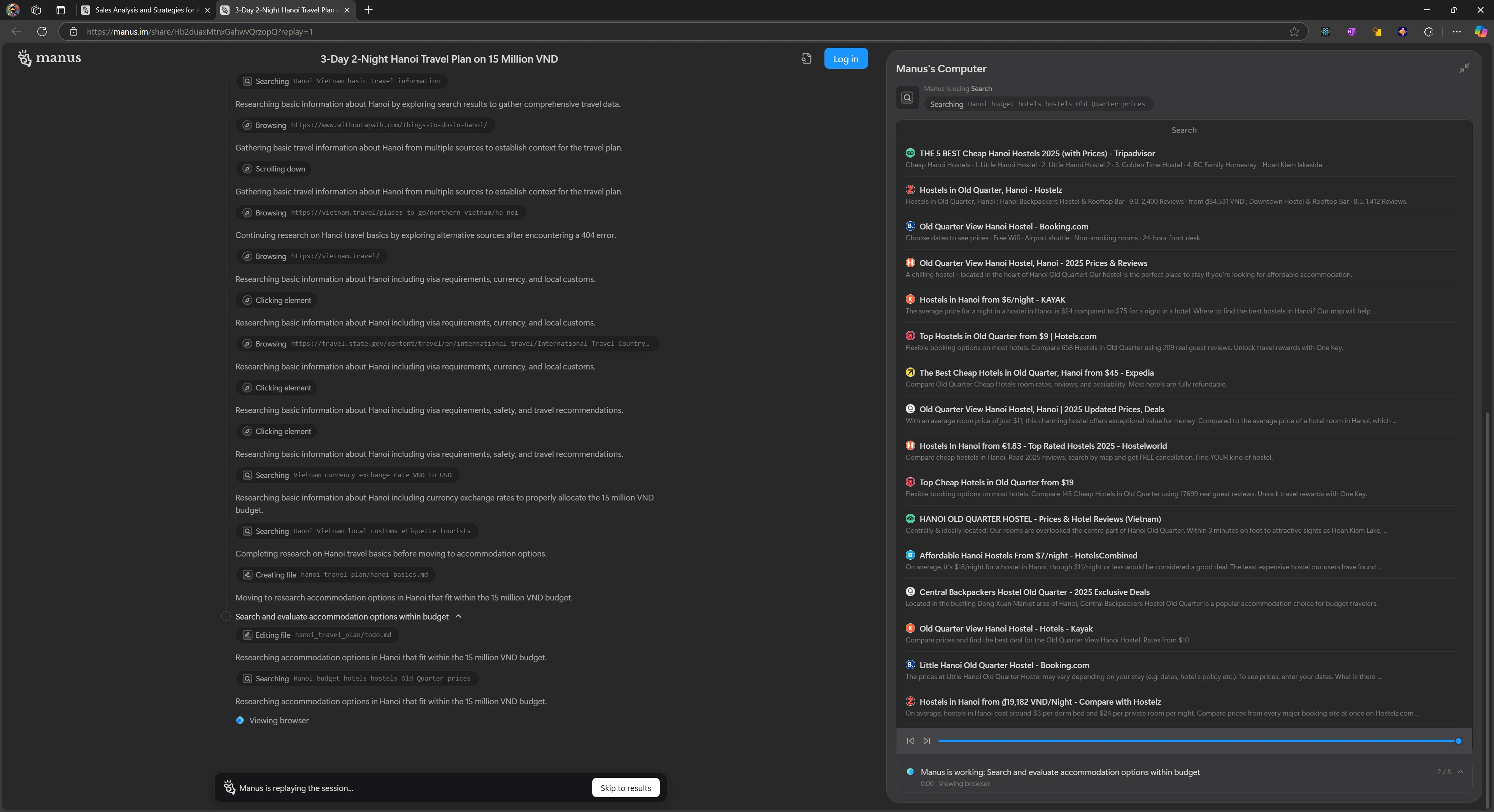Click KAYAK favicon next to 'Hostels in Hanoi from $6/night'
Image resolution: width=1494 pixels, height=812 pixels.
[x=910, y=299]
